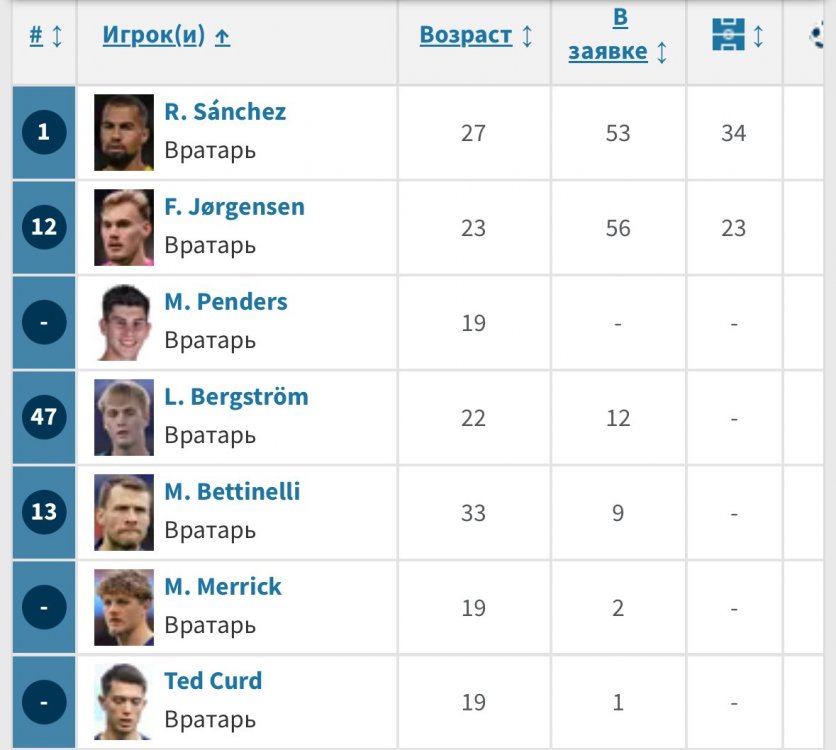Screen dimensions: 836x750
Task: Click M. Penders name link
Action: coord(226,302)
